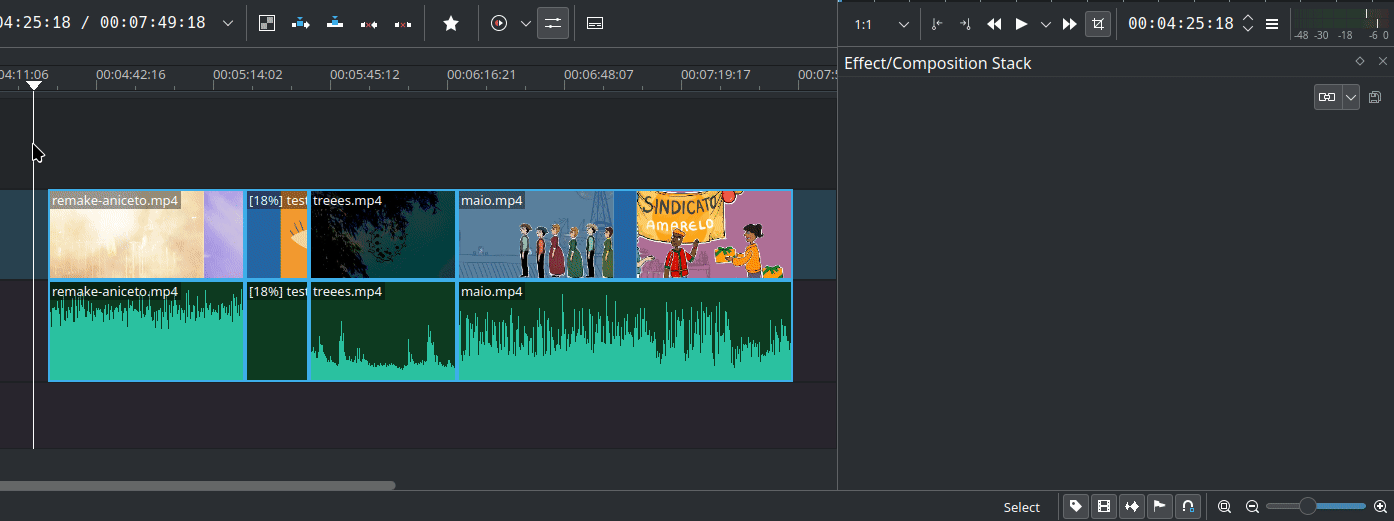
Task: Open the 1:1 monitor zoom dropdown
Action: tap(881, 24)
